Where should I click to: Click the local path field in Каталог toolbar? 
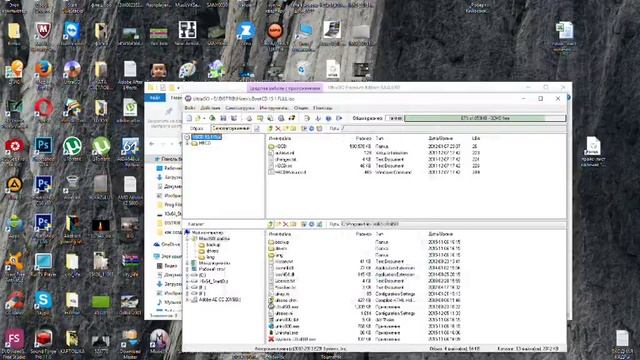pos(453,224)
